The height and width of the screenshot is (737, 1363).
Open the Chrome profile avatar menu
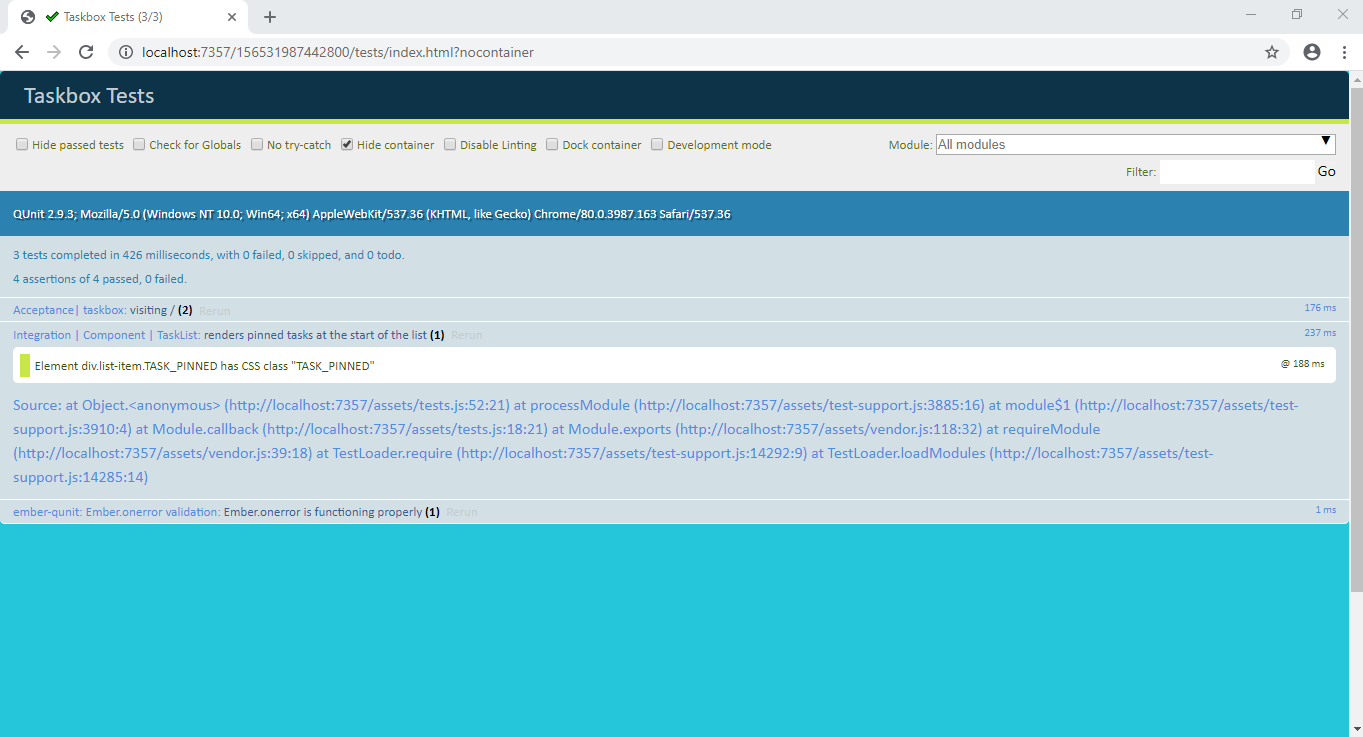tap(1312, 52)
